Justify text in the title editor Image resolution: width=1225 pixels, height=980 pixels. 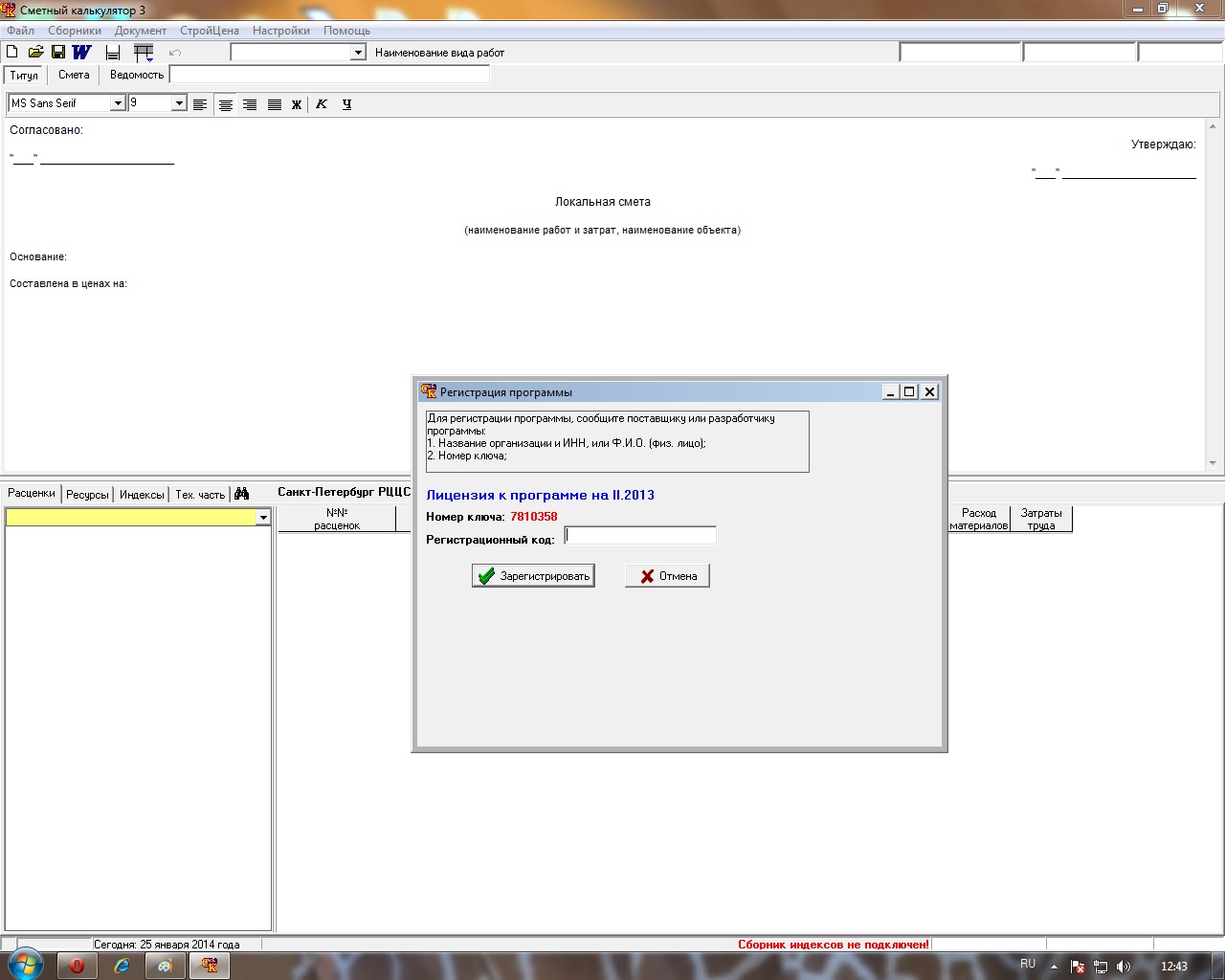point(275,104)
